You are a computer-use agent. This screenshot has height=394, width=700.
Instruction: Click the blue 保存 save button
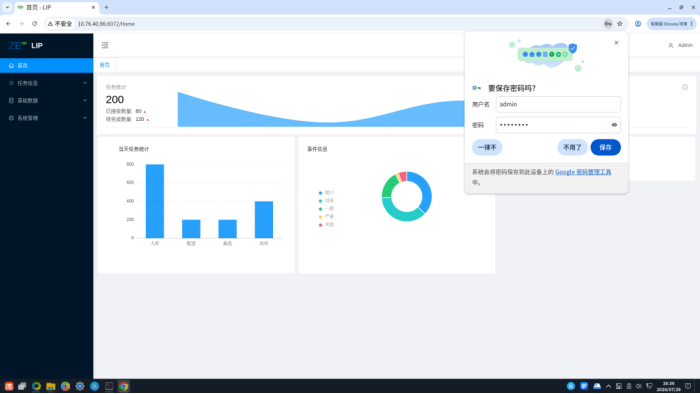(605, 147)
